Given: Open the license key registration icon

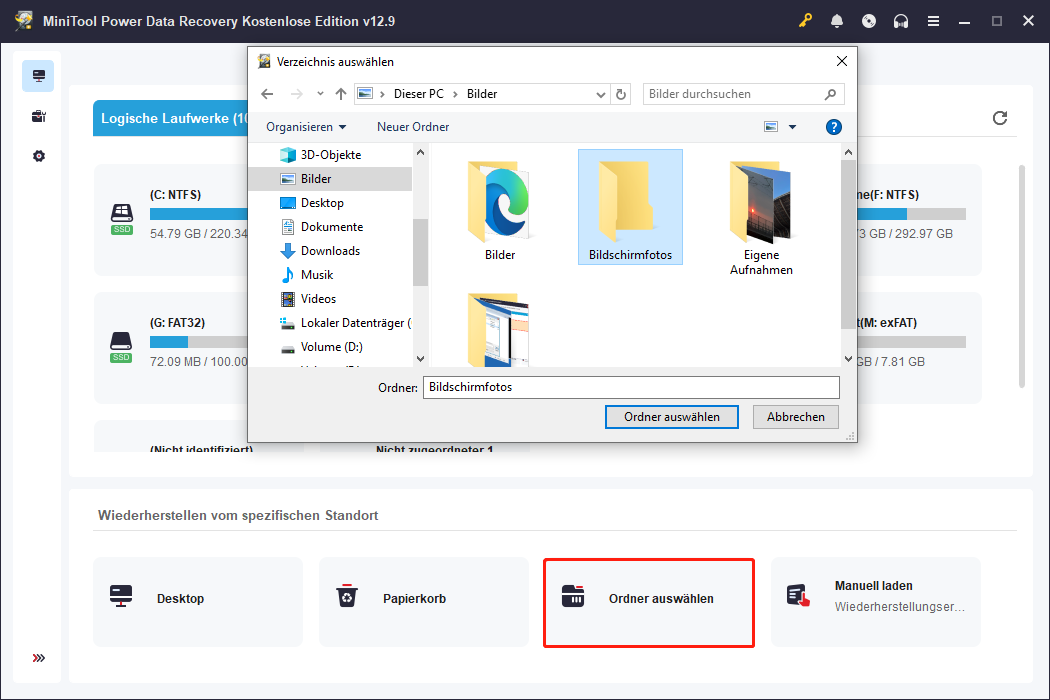Looking at the screenshot, I should coord(805,21).
